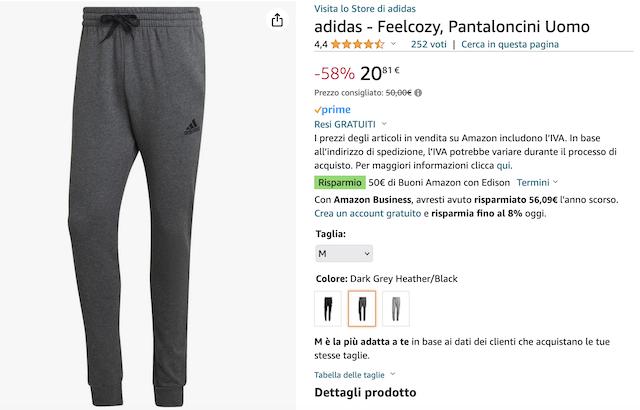This screenshot has width=640, height=410.
Task: Open the Taglia size dropdown
Action: click(x=343, y=254)
